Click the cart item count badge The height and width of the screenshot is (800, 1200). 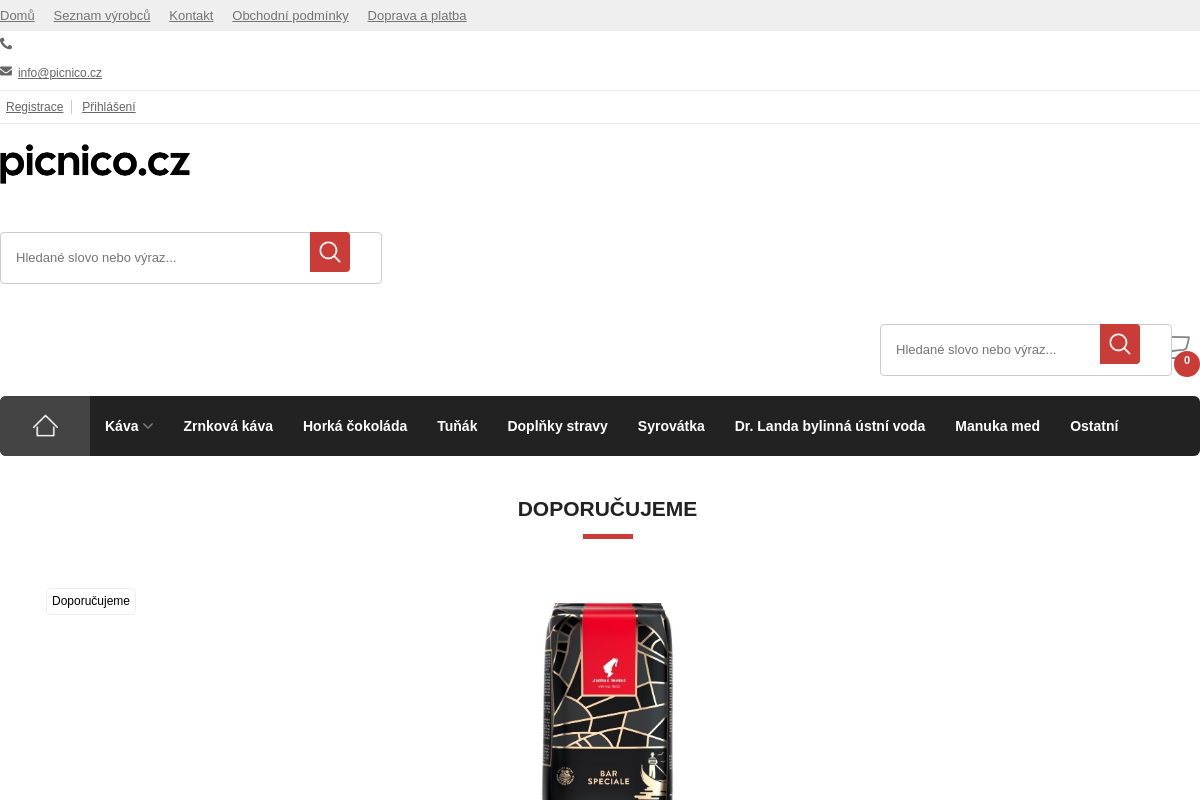(1187, 363)
